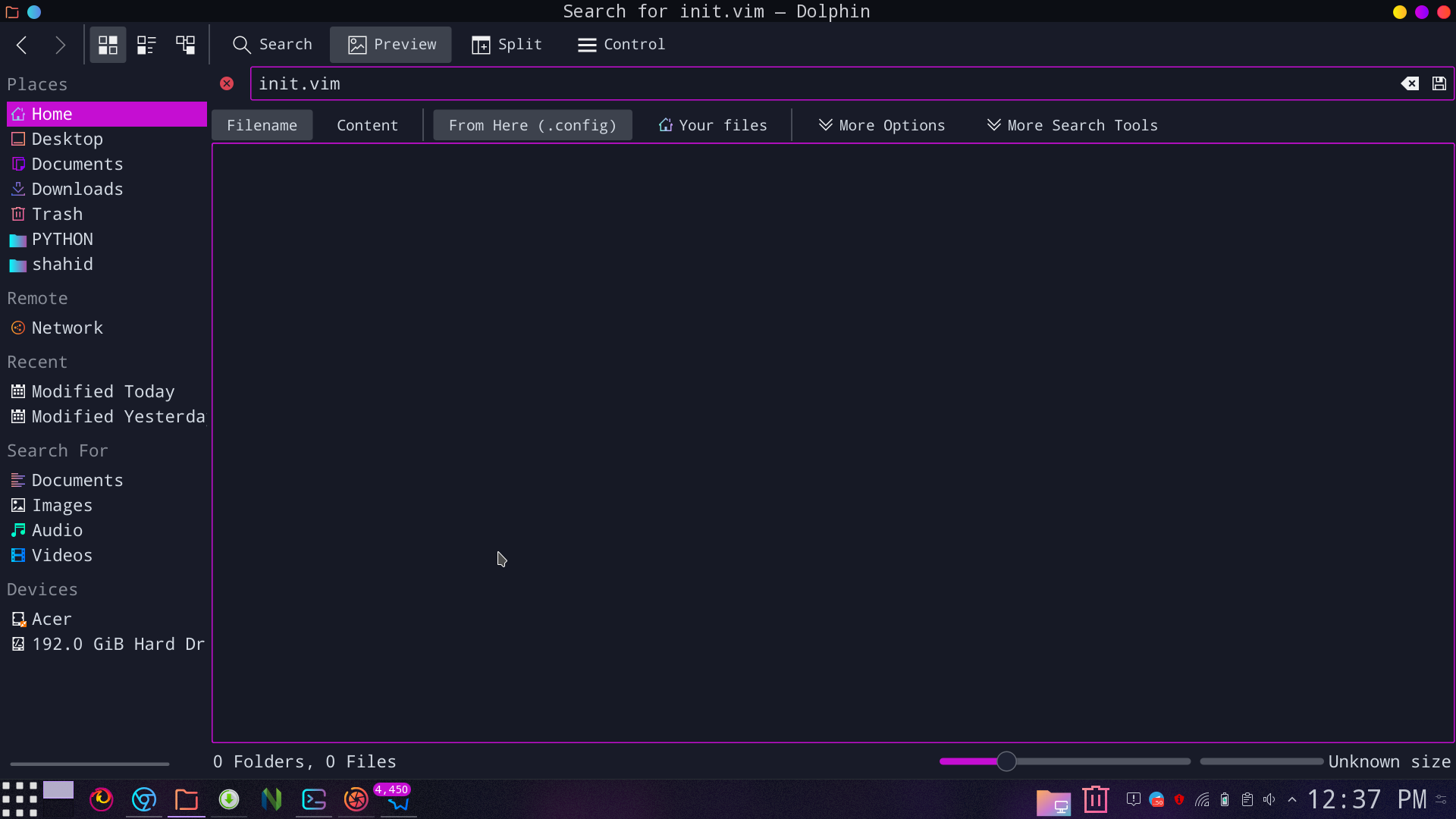Toggle the Preview panel

point(391,45)
